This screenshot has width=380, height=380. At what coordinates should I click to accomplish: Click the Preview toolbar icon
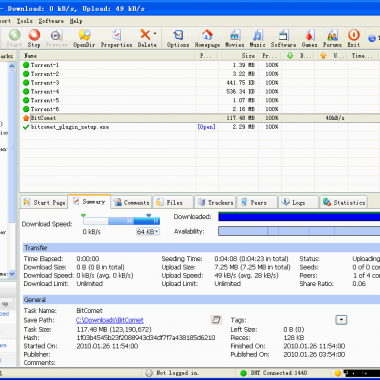56,38
